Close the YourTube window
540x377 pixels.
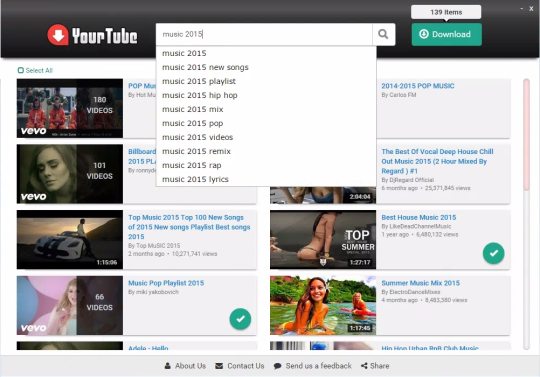click(531, 9)
